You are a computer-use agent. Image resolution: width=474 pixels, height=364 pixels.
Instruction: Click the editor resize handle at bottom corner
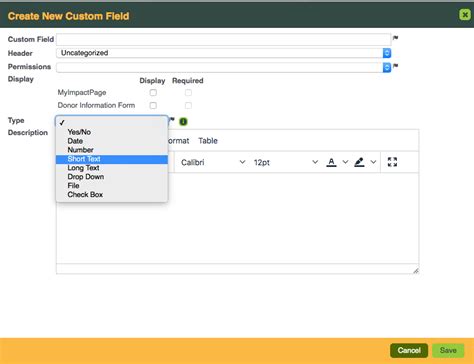coord(415,271)
